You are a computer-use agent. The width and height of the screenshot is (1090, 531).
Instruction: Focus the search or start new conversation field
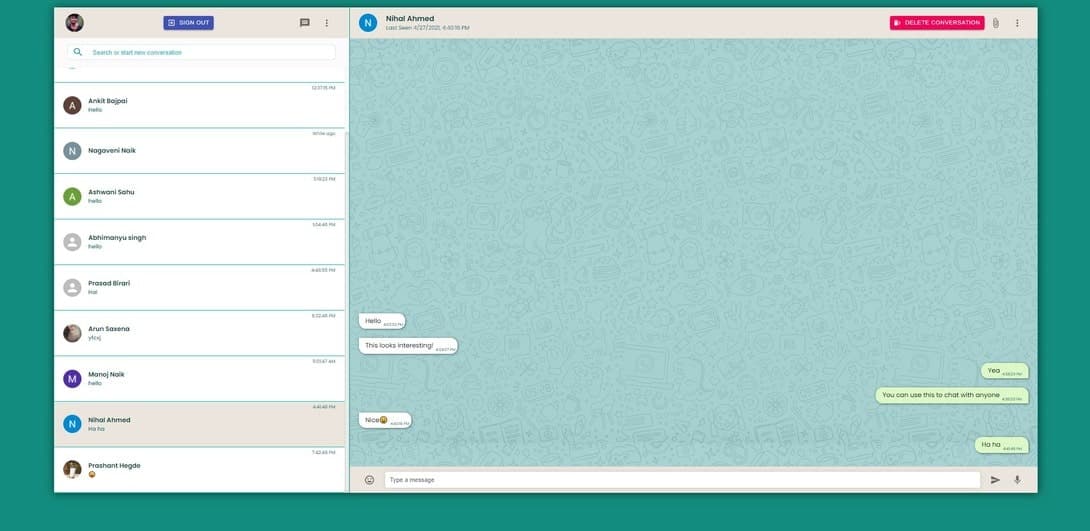(210, 52)
